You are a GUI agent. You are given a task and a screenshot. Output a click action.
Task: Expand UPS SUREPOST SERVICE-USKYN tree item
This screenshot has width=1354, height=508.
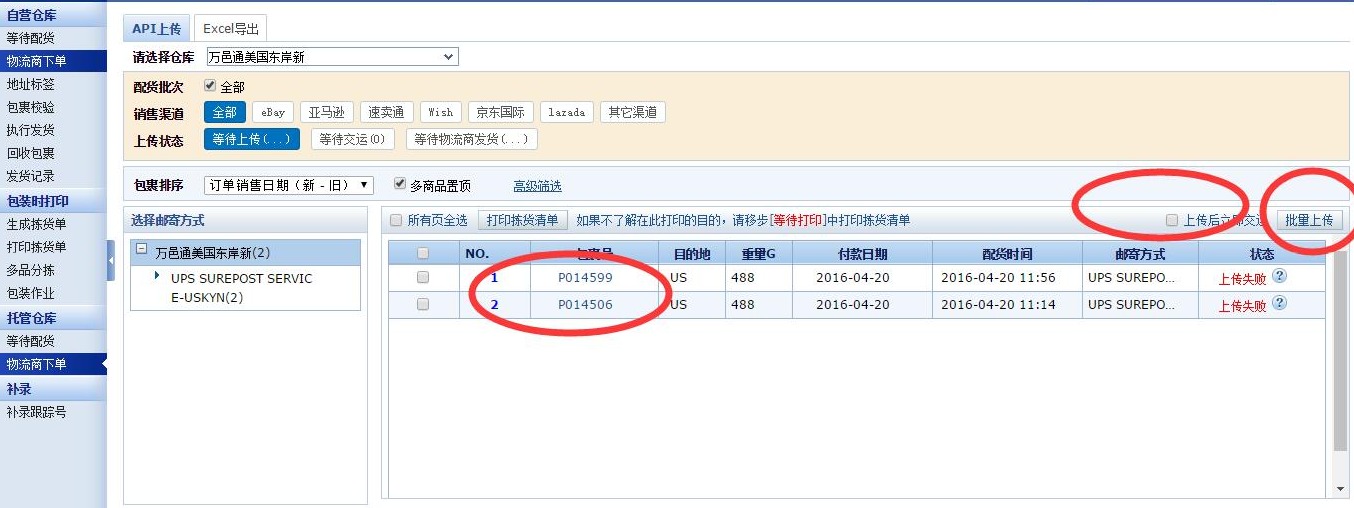(158, 275)
